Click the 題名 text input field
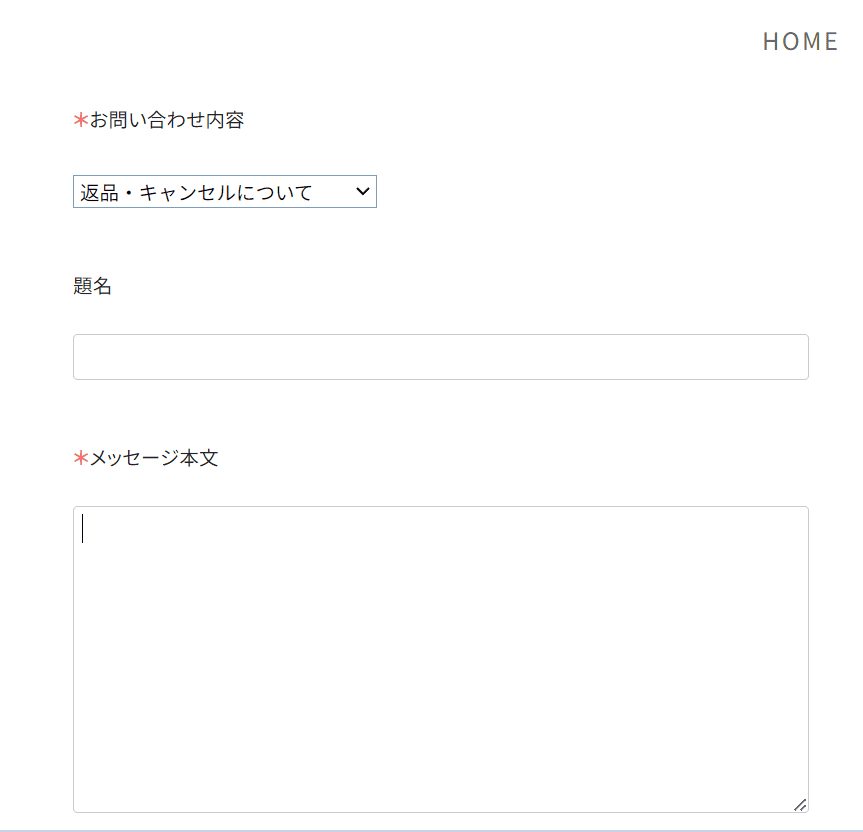 440,357
